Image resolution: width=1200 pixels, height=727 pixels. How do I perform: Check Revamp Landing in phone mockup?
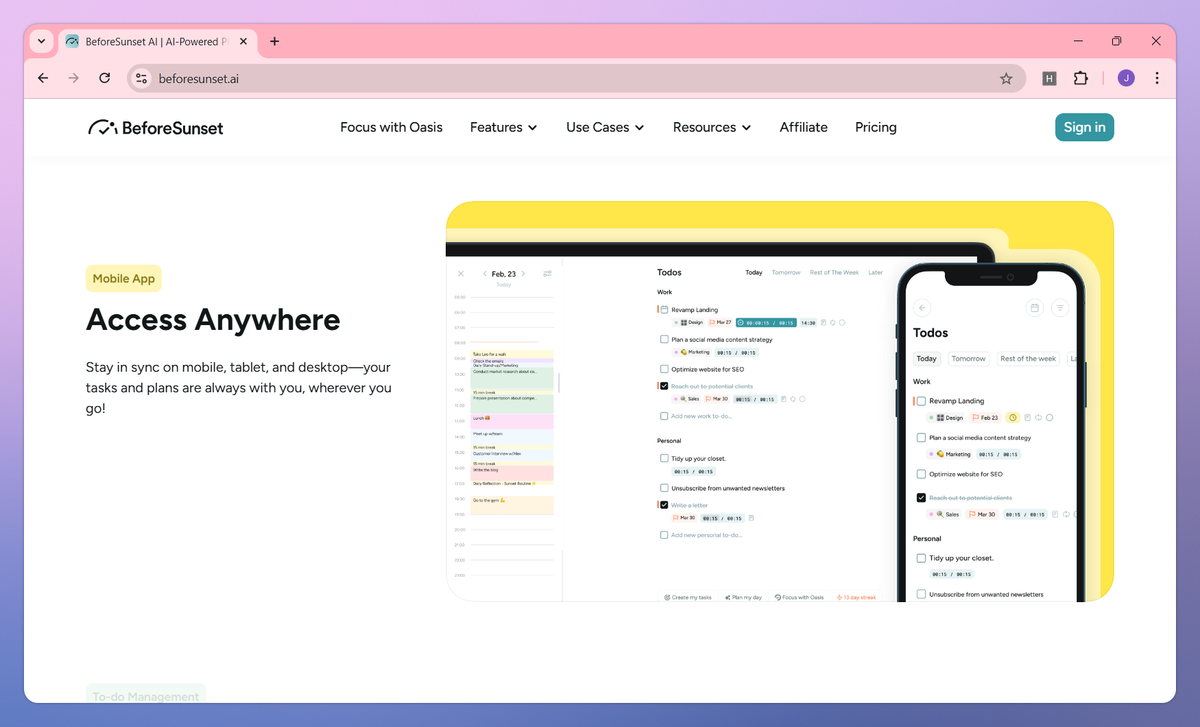coord(922,401)
